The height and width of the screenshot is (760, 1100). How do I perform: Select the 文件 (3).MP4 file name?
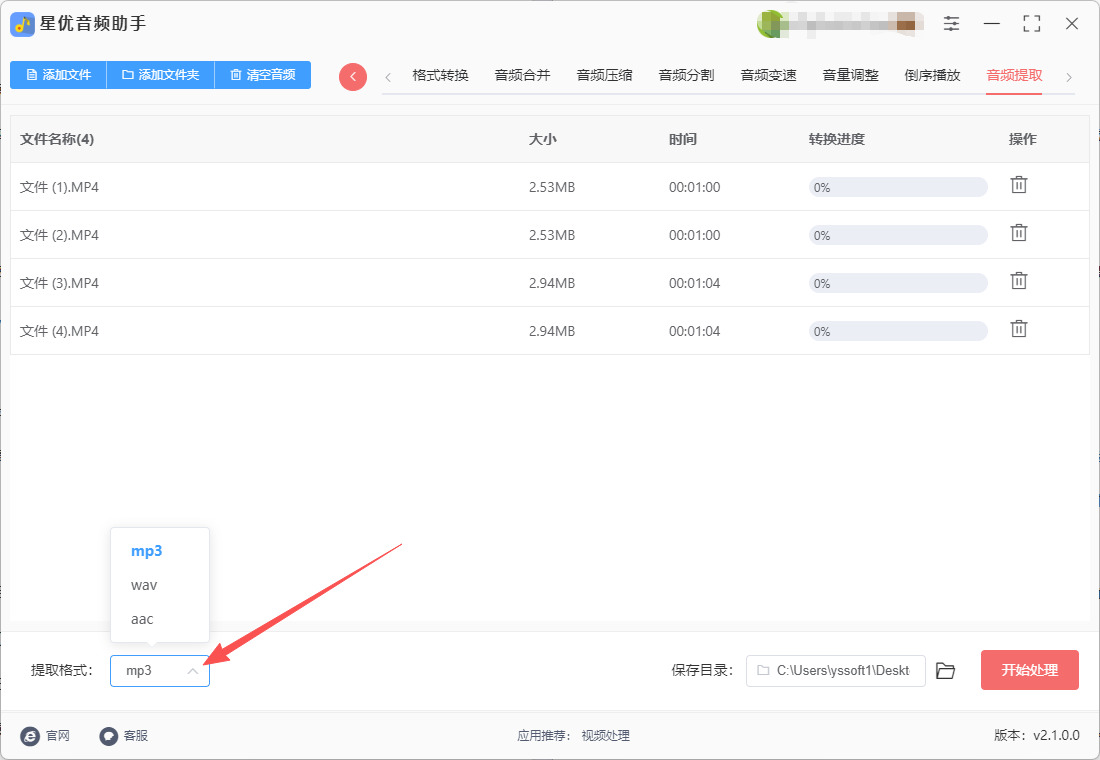(x=60, y=284)
